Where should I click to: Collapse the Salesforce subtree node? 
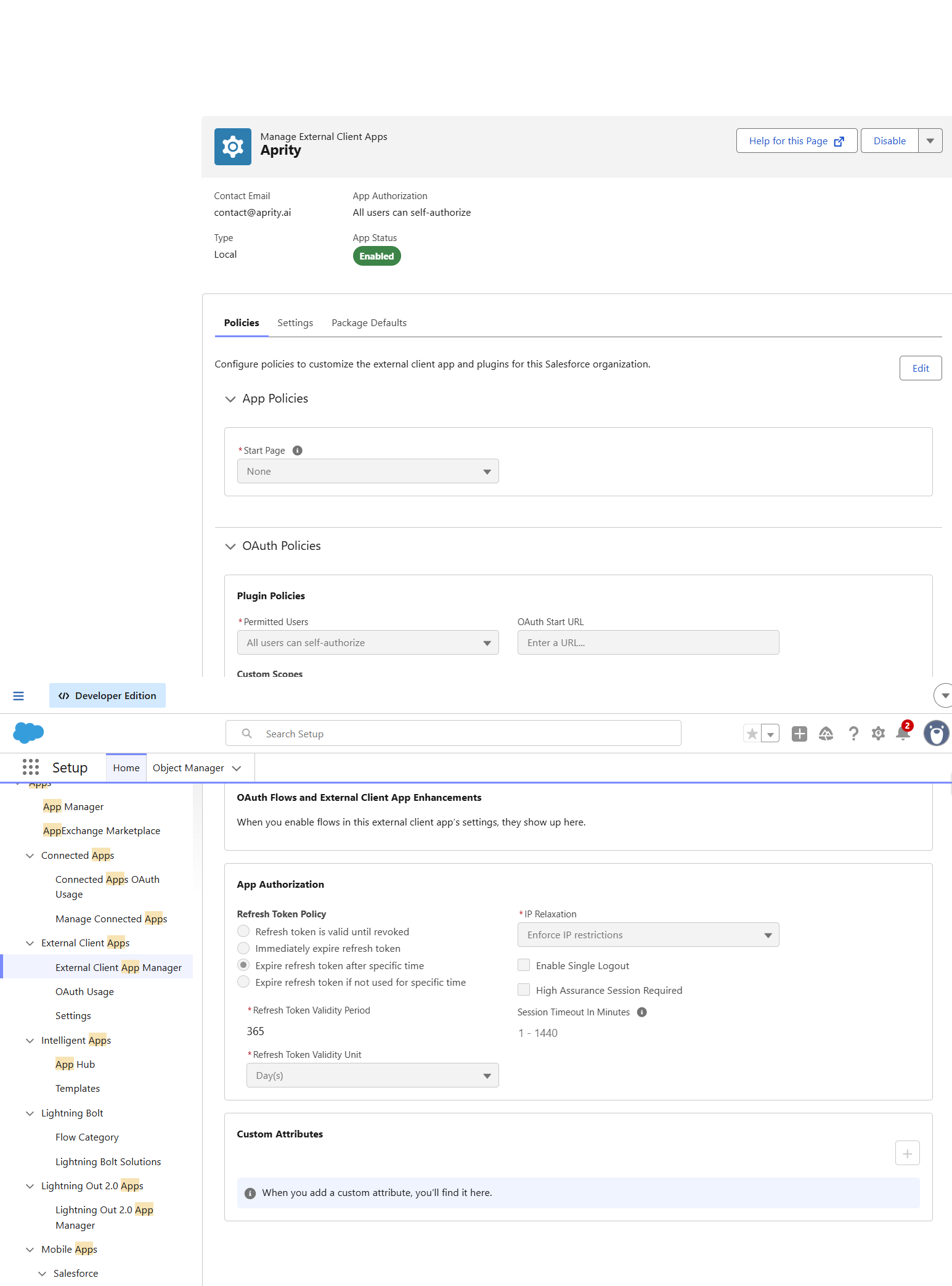42,1274
